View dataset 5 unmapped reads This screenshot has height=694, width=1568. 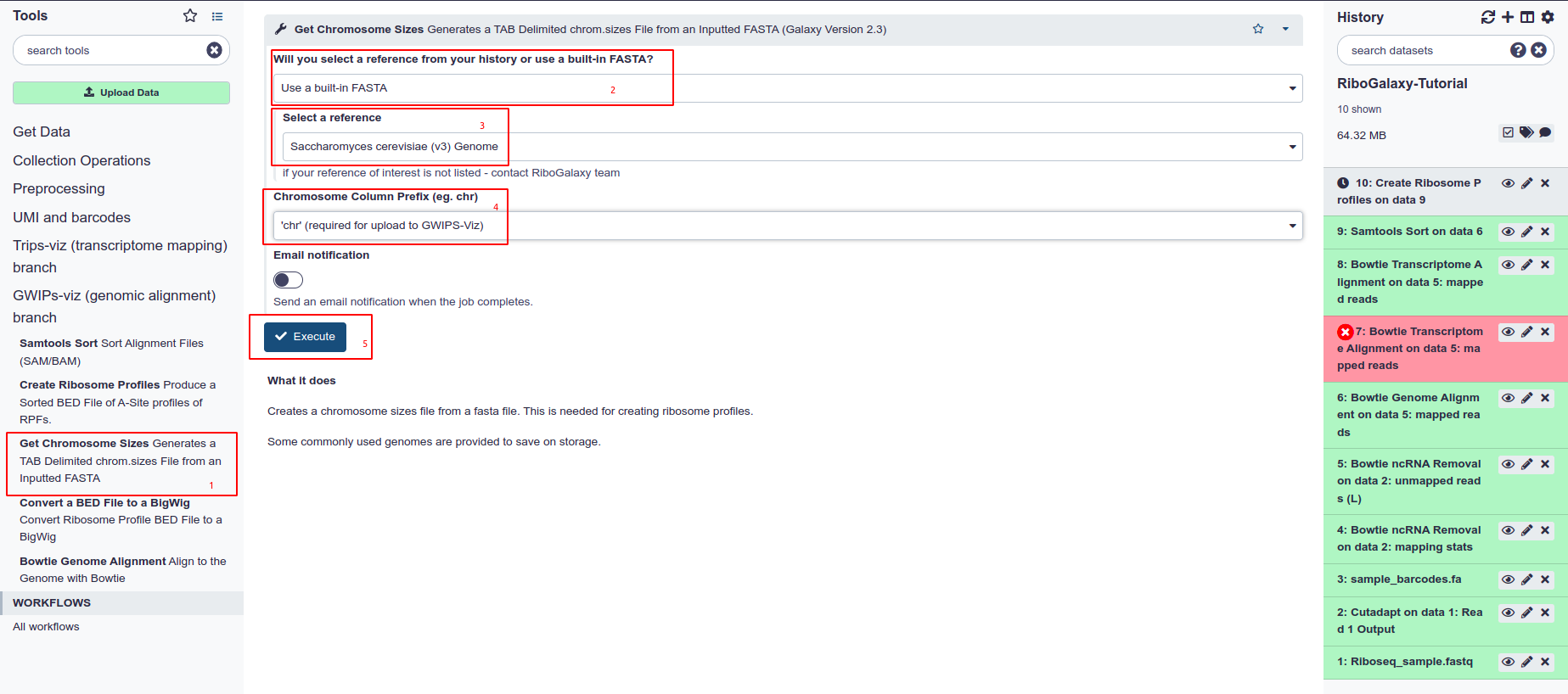pos(1508,464)
